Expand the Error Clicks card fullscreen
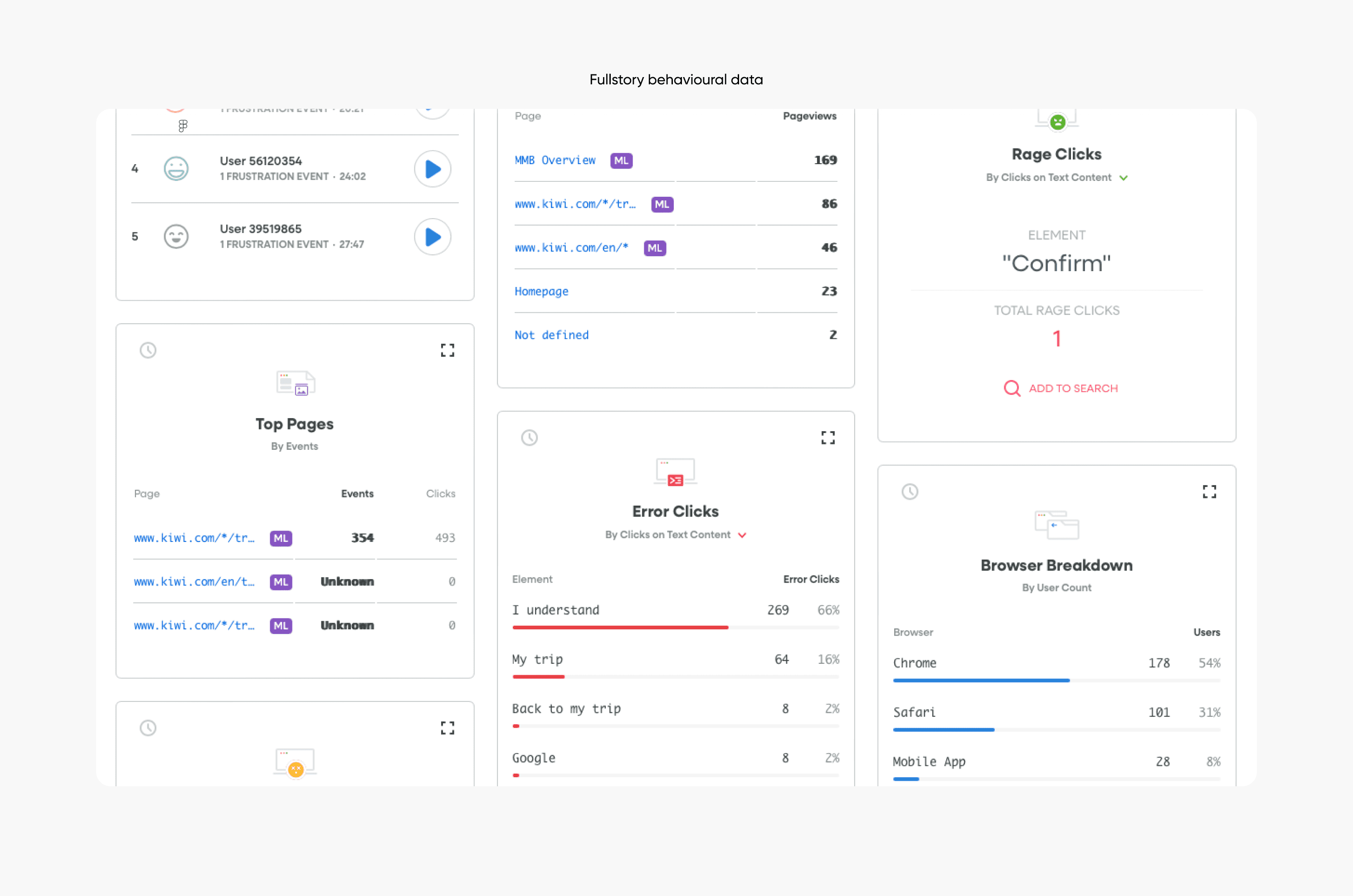1353x896 pixels. [828, 438]
